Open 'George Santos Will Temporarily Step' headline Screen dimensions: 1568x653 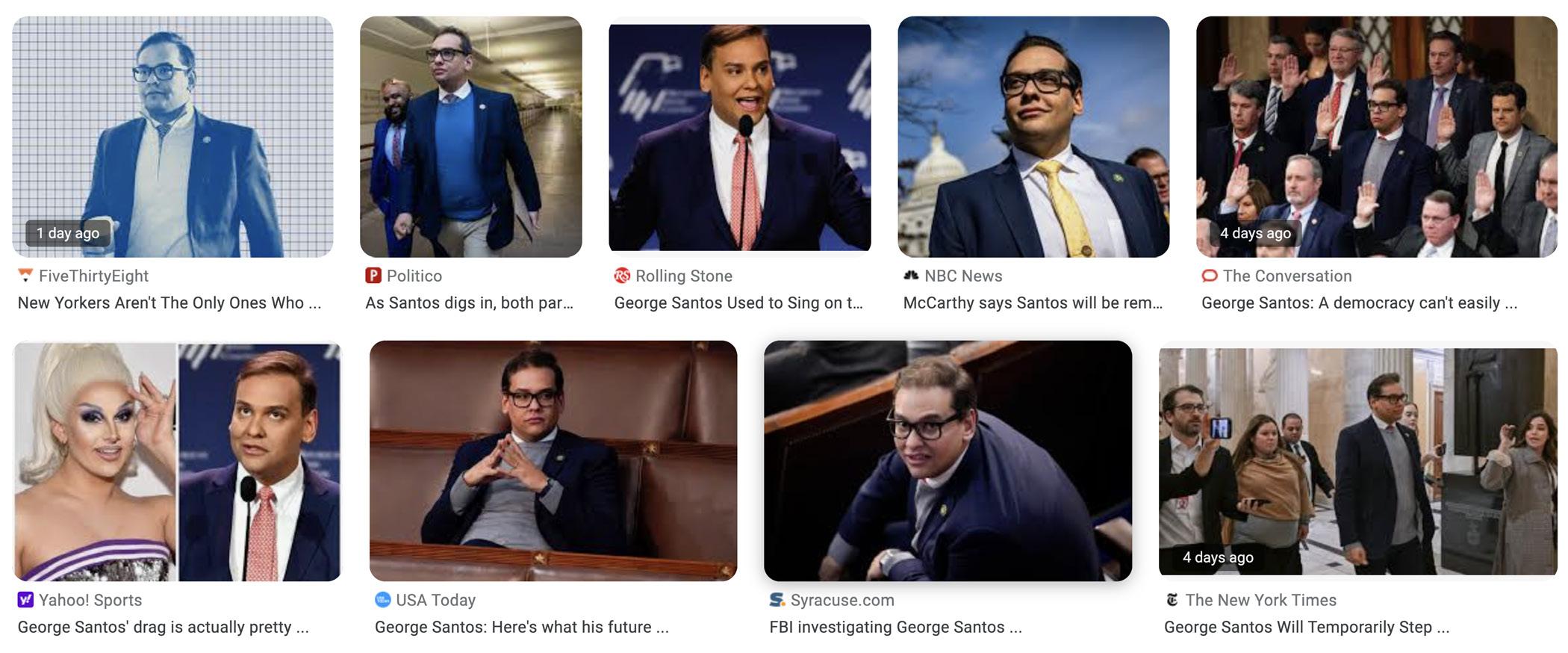pos(1307,627)
